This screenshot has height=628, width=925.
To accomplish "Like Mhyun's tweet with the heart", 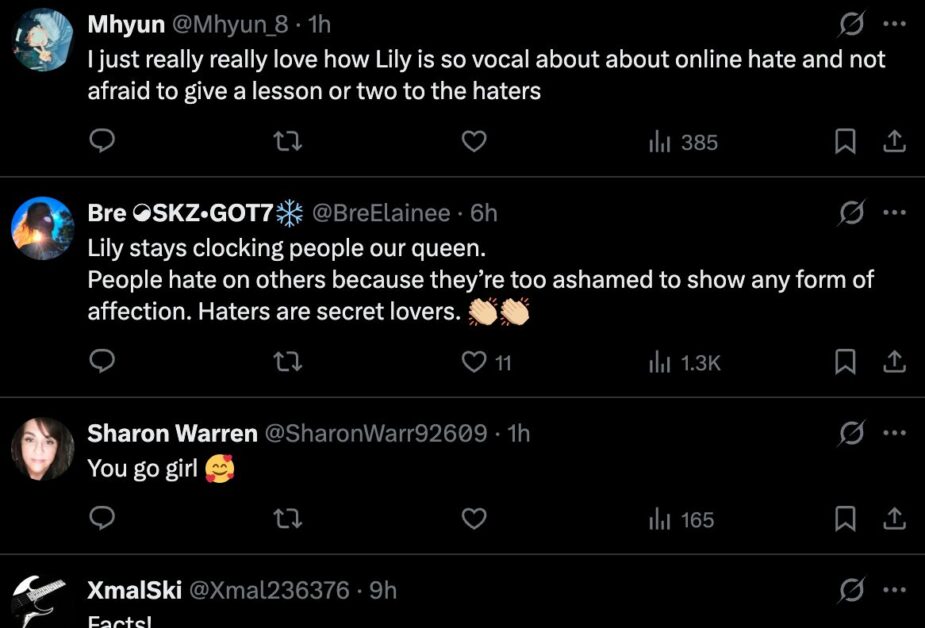I will tap(474, 142).
